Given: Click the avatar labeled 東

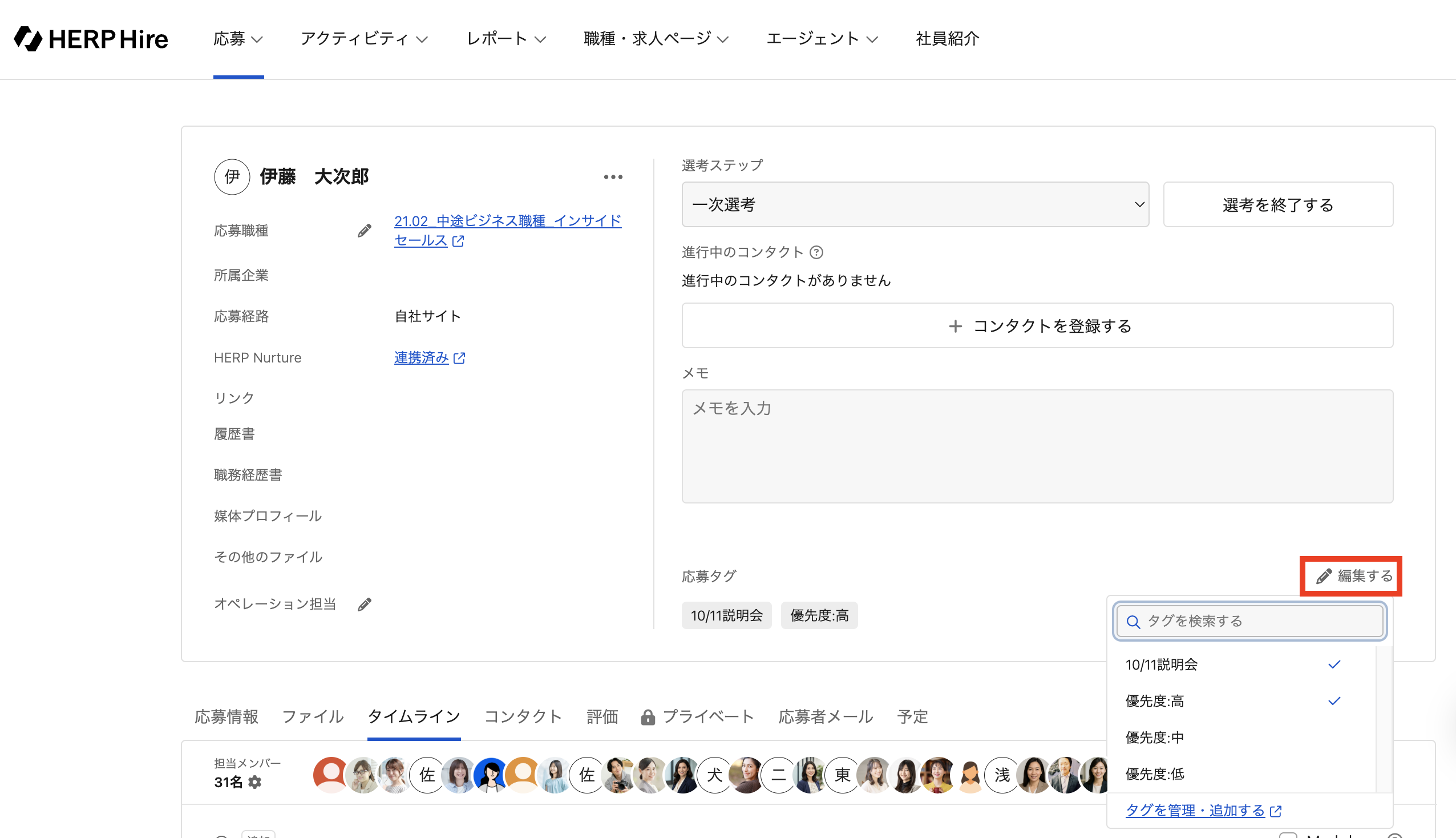Looking at the screenshot, I should coord(842,775).
